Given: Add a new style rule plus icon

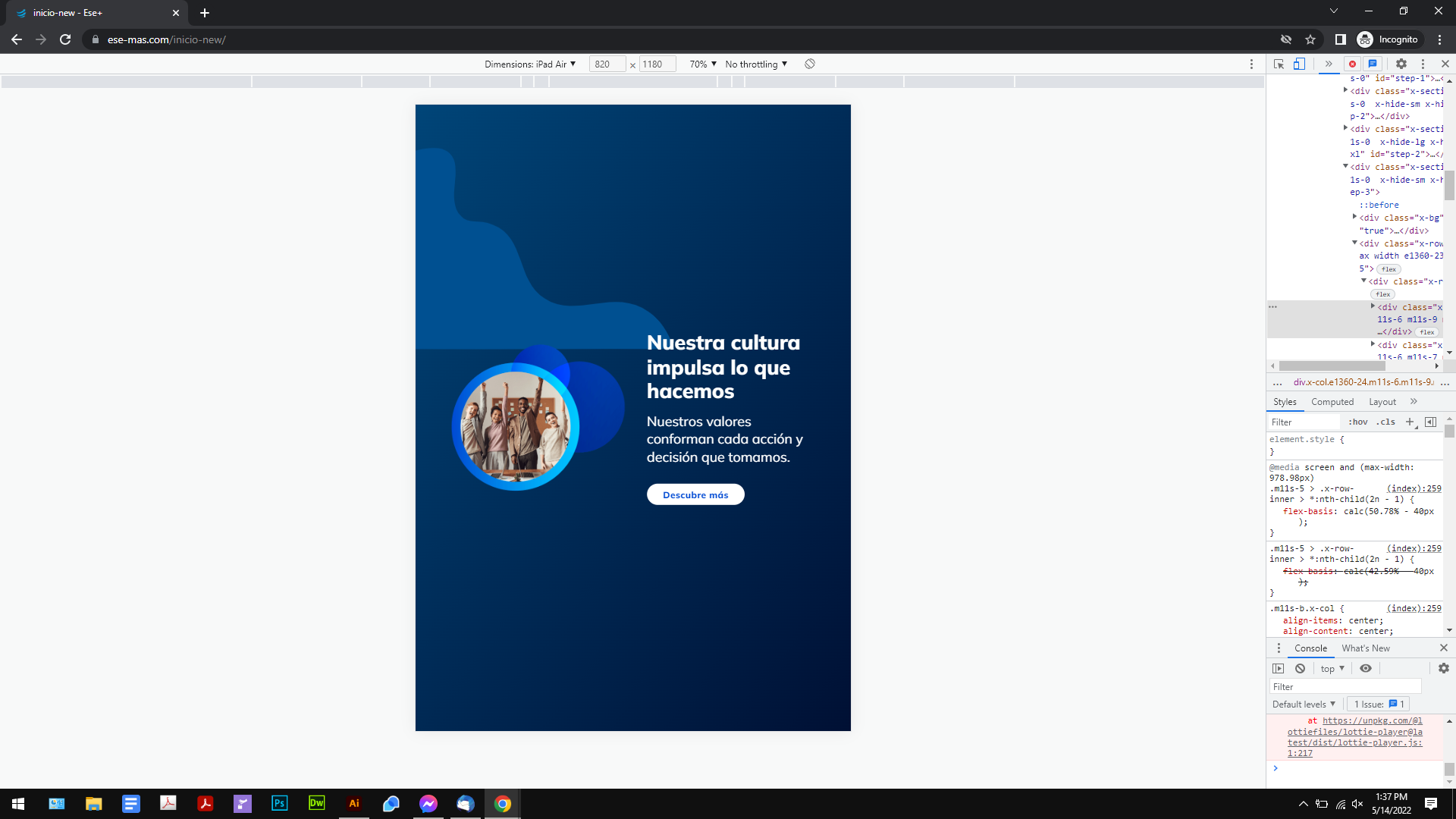Looking at the screenshot, I should (x=1410, y=422).
